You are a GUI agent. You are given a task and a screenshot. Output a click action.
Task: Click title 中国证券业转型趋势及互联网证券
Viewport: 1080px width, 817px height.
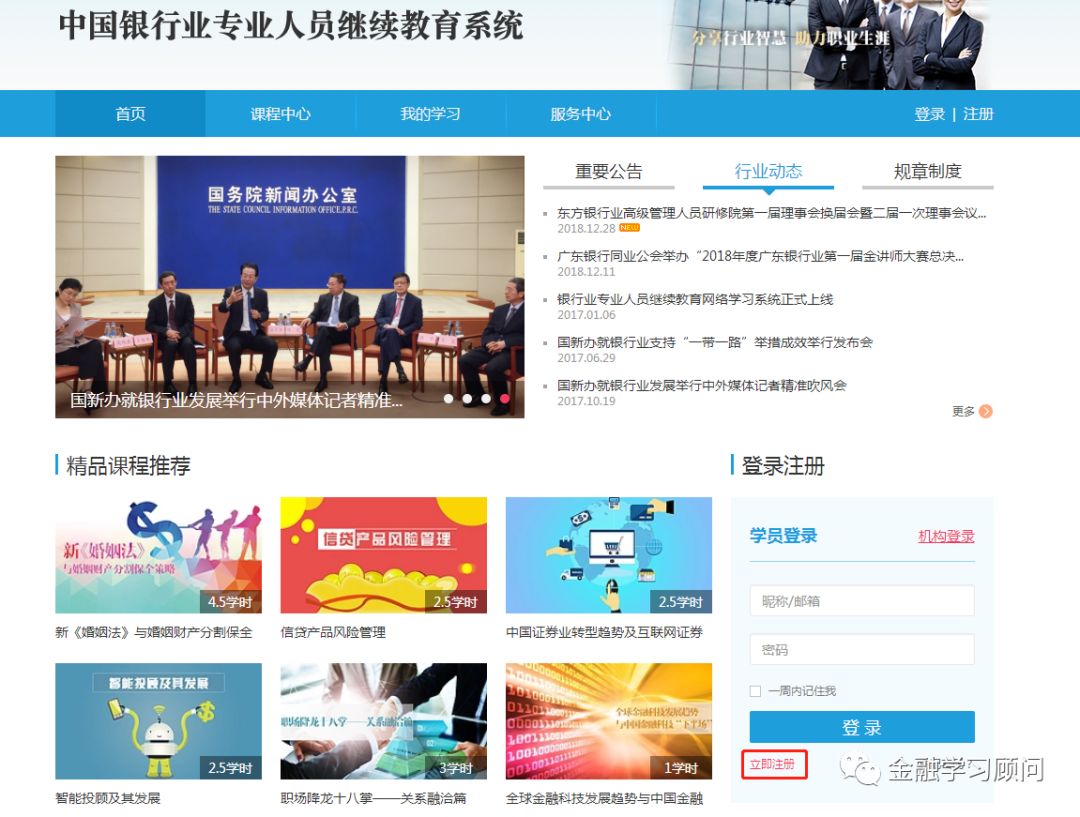point(604,632)
